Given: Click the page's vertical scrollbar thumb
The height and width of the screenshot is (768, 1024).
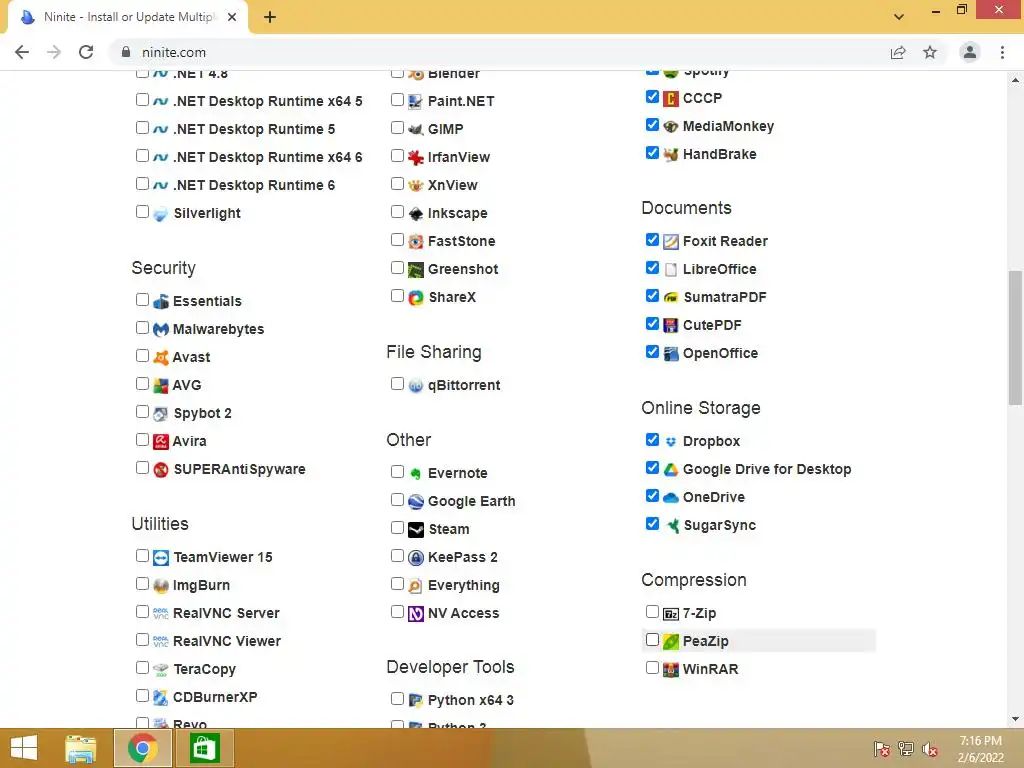Looking at the screenshot, I should click(x=1015, y=338).
